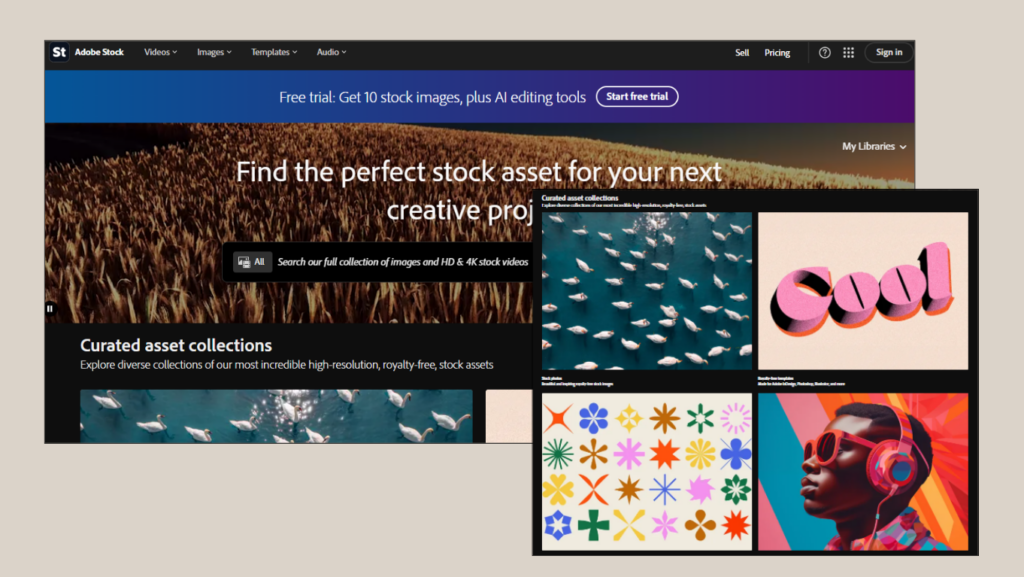This screenshot has height=577, width=1024.
Task: Expand the Images menu
Action: [x=214, y=52]
